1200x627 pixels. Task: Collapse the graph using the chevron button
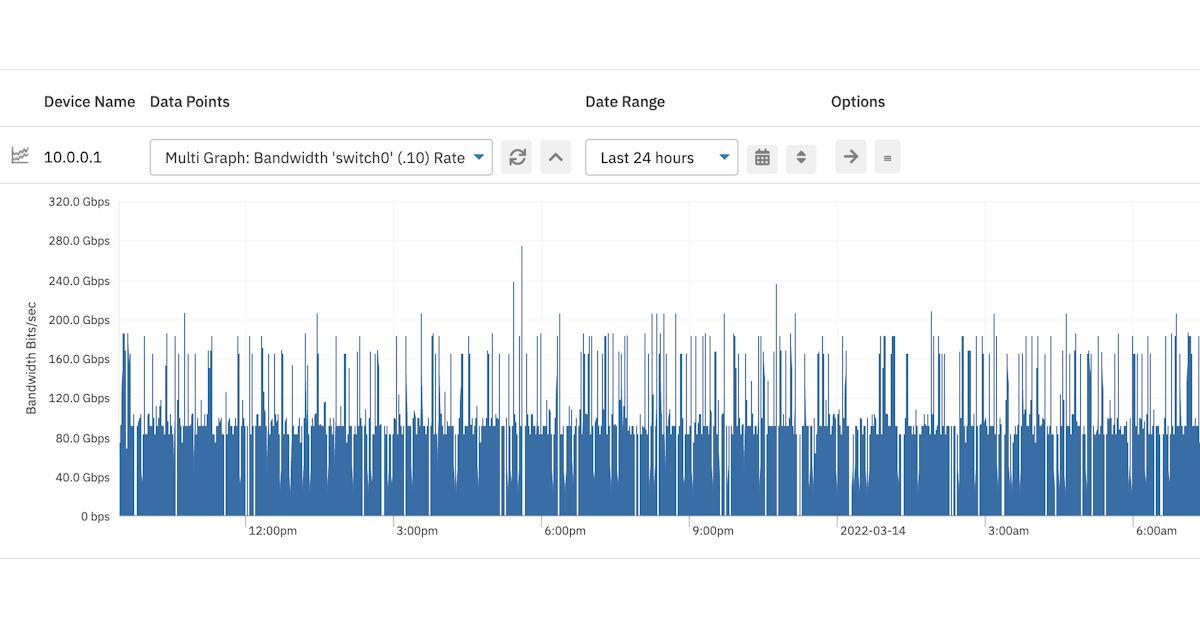(x=556, y=157)
